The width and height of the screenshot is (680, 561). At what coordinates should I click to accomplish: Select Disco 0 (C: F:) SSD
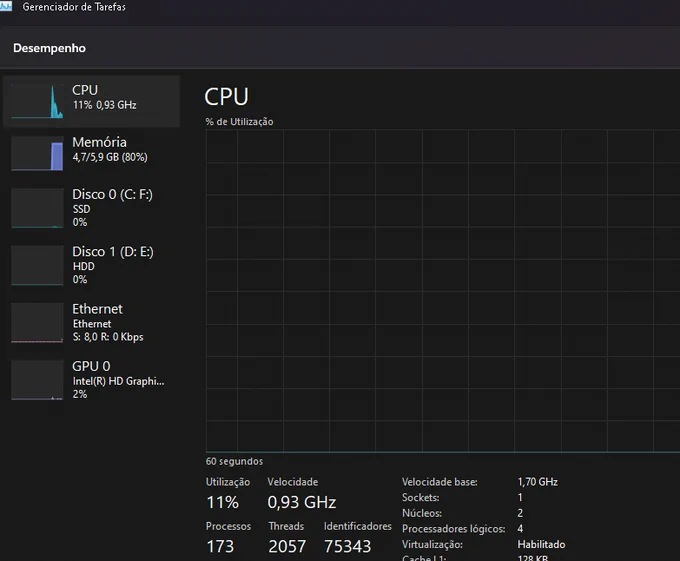[x=91, y=207]
